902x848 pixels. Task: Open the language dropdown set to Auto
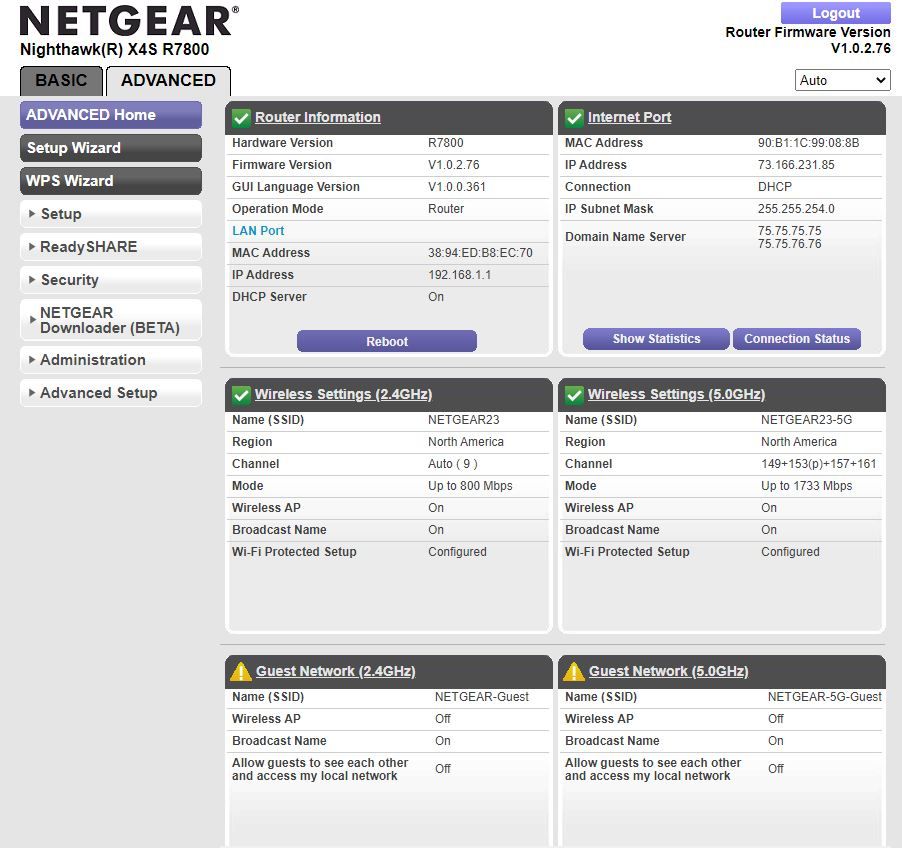[843, 80]
